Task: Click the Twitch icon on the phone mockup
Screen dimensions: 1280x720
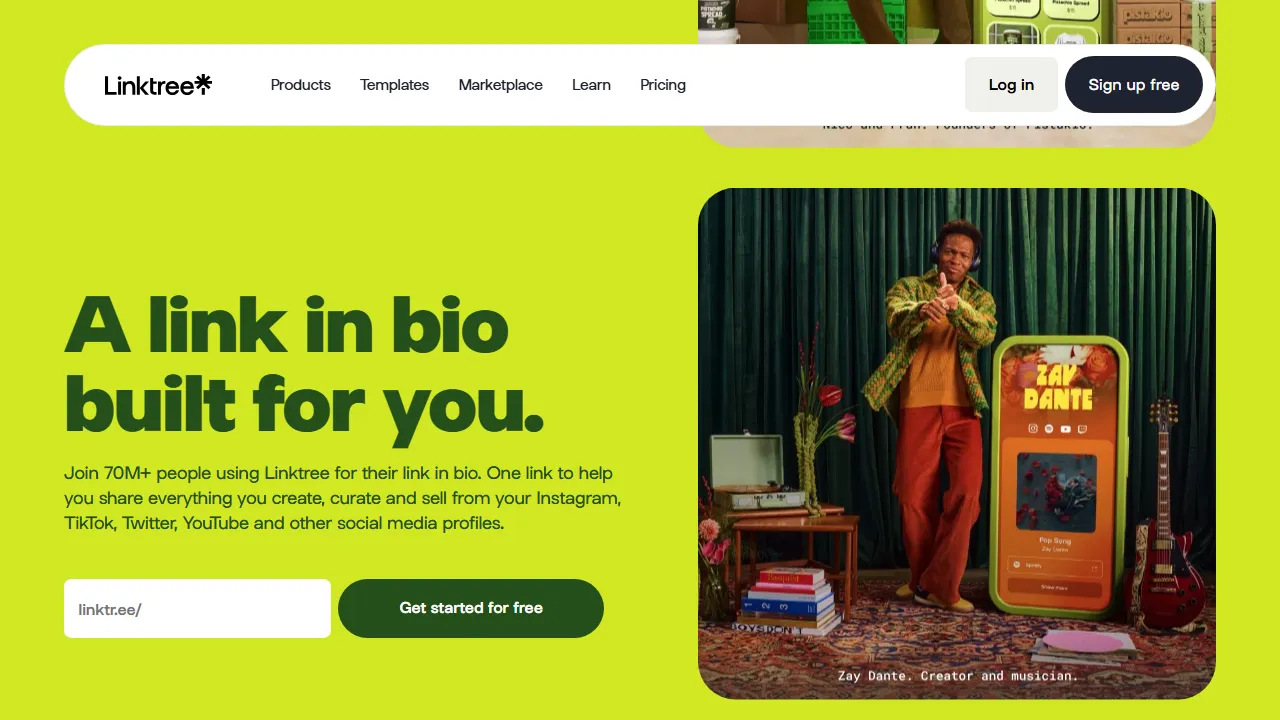Action: coord(1082,429)
